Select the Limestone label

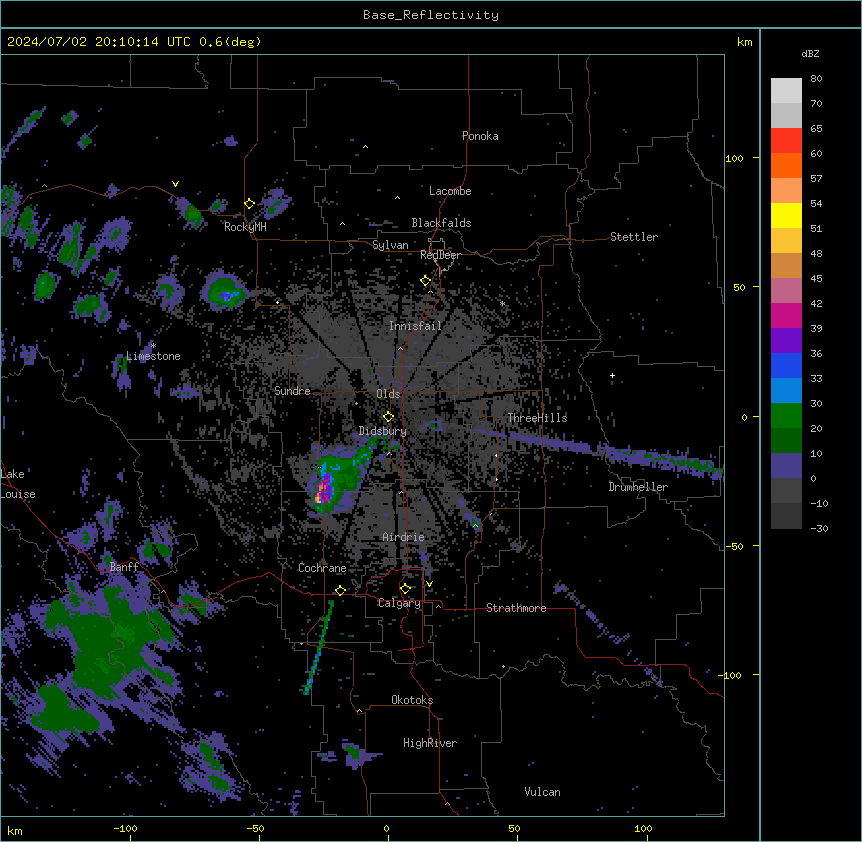(153, 356)
